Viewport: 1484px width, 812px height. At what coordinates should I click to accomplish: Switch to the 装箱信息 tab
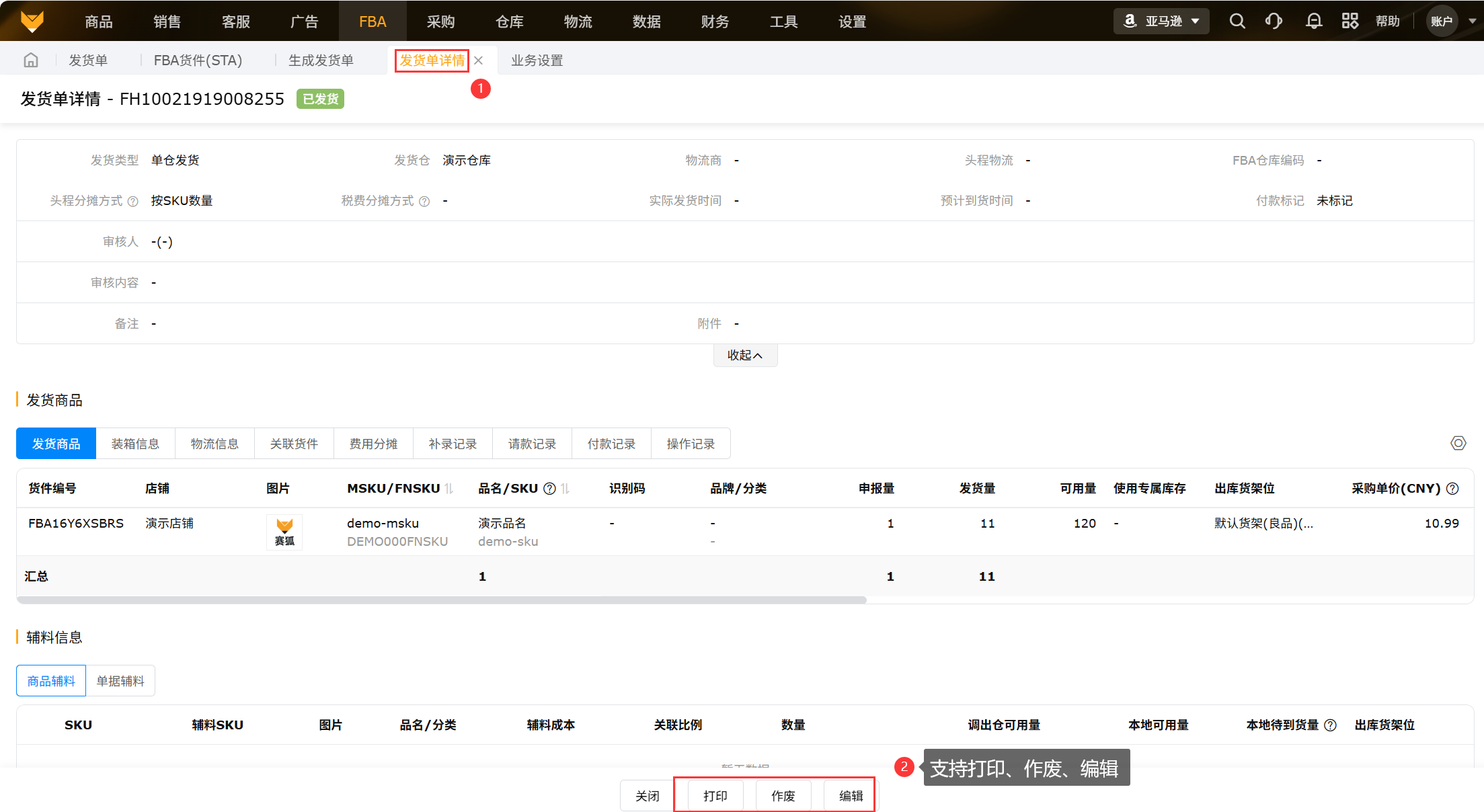[x=135, y=444]
